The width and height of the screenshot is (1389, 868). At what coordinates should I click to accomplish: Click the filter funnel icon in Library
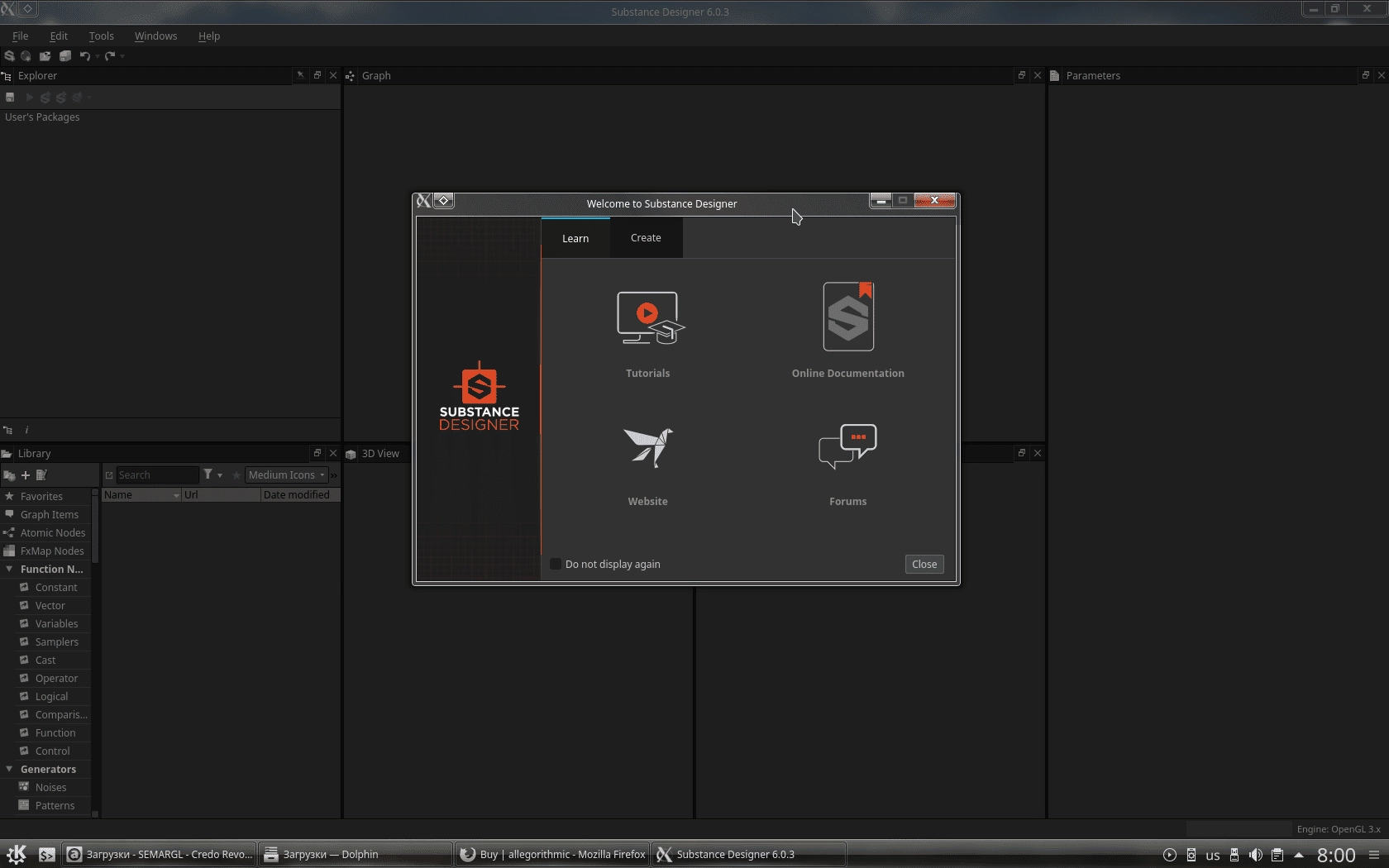(x=208, y=475)
